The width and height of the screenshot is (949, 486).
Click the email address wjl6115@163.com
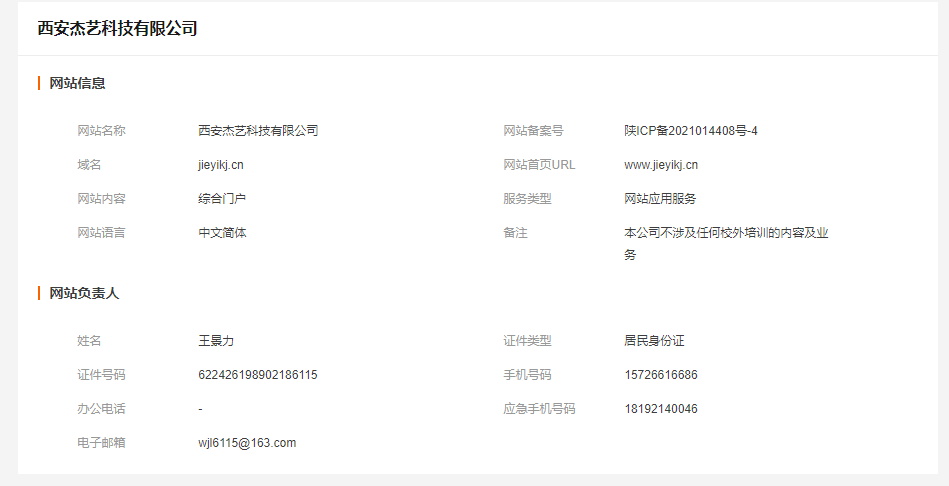[x=247, y=443]
